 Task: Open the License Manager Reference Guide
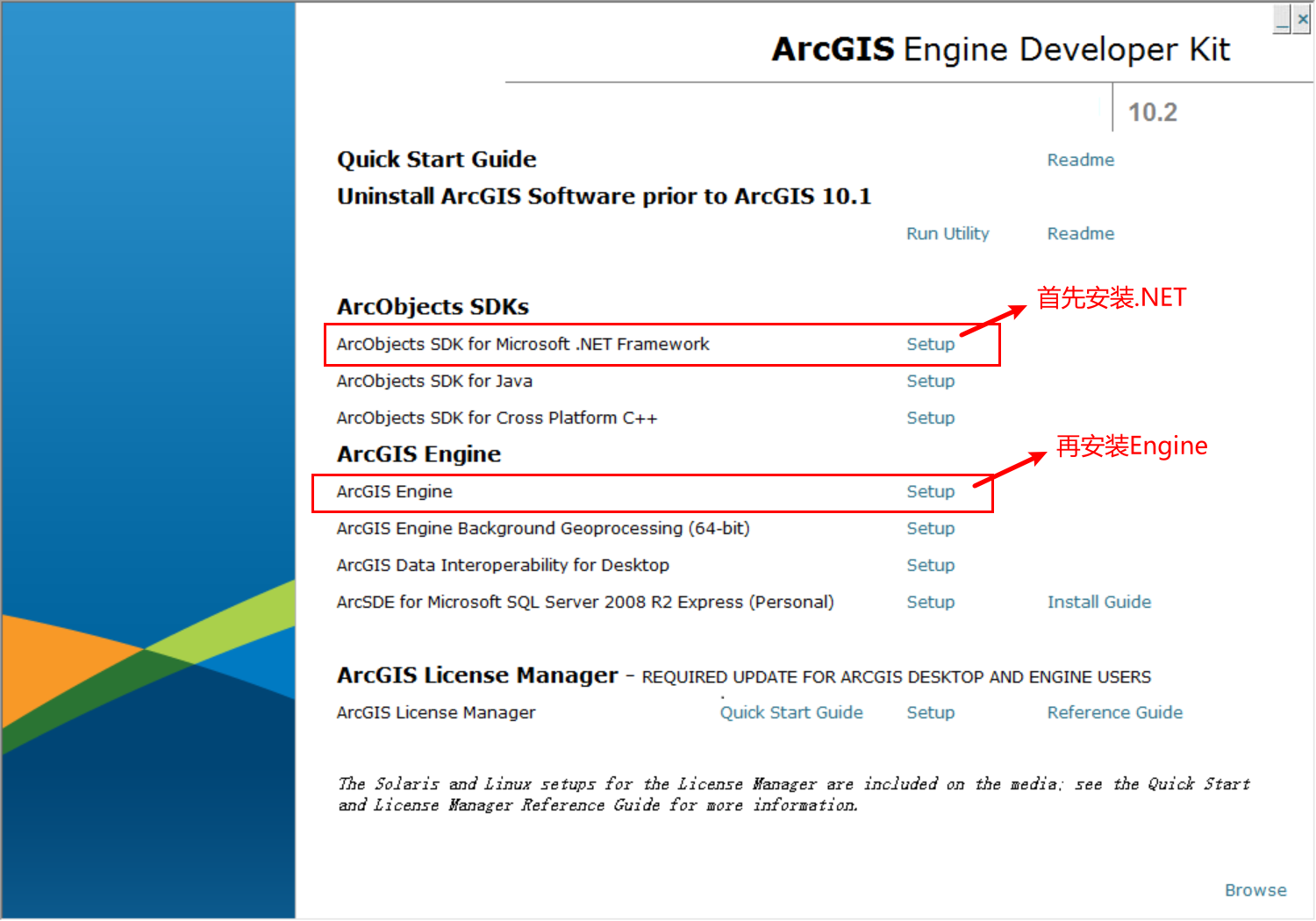(1114, 712)
